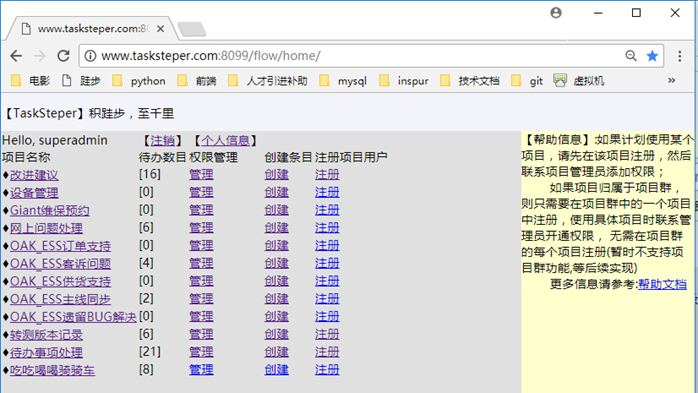
Task: Open the 设备管理 project
Action: 34,193
